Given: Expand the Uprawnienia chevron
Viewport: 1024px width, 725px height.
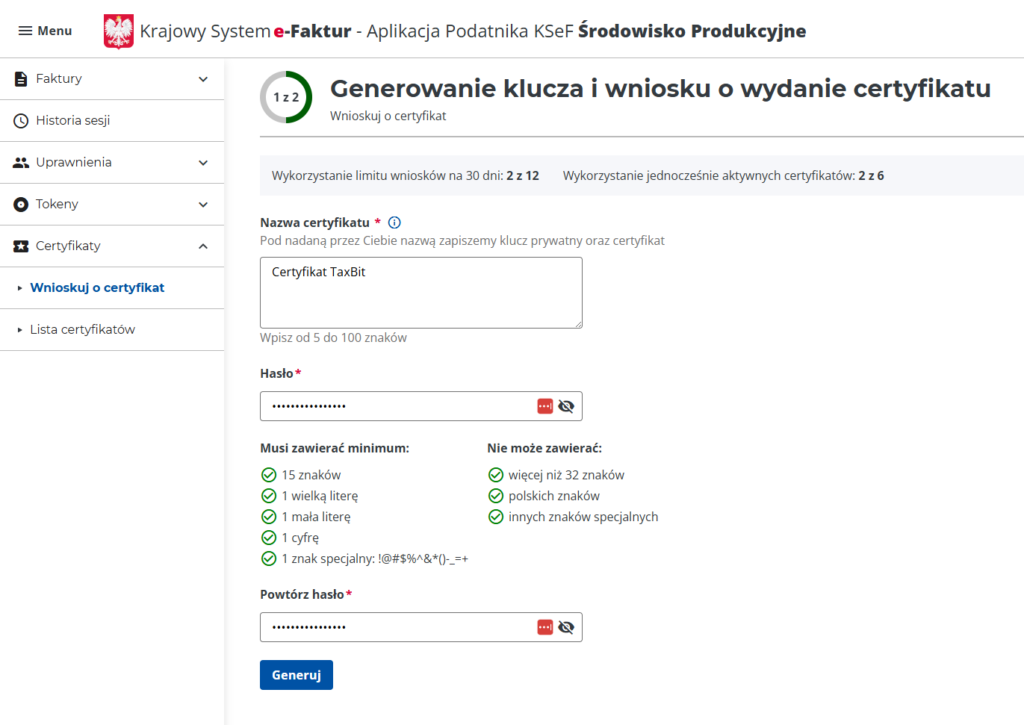Looking at the screenshot, I should coord(203,162).
